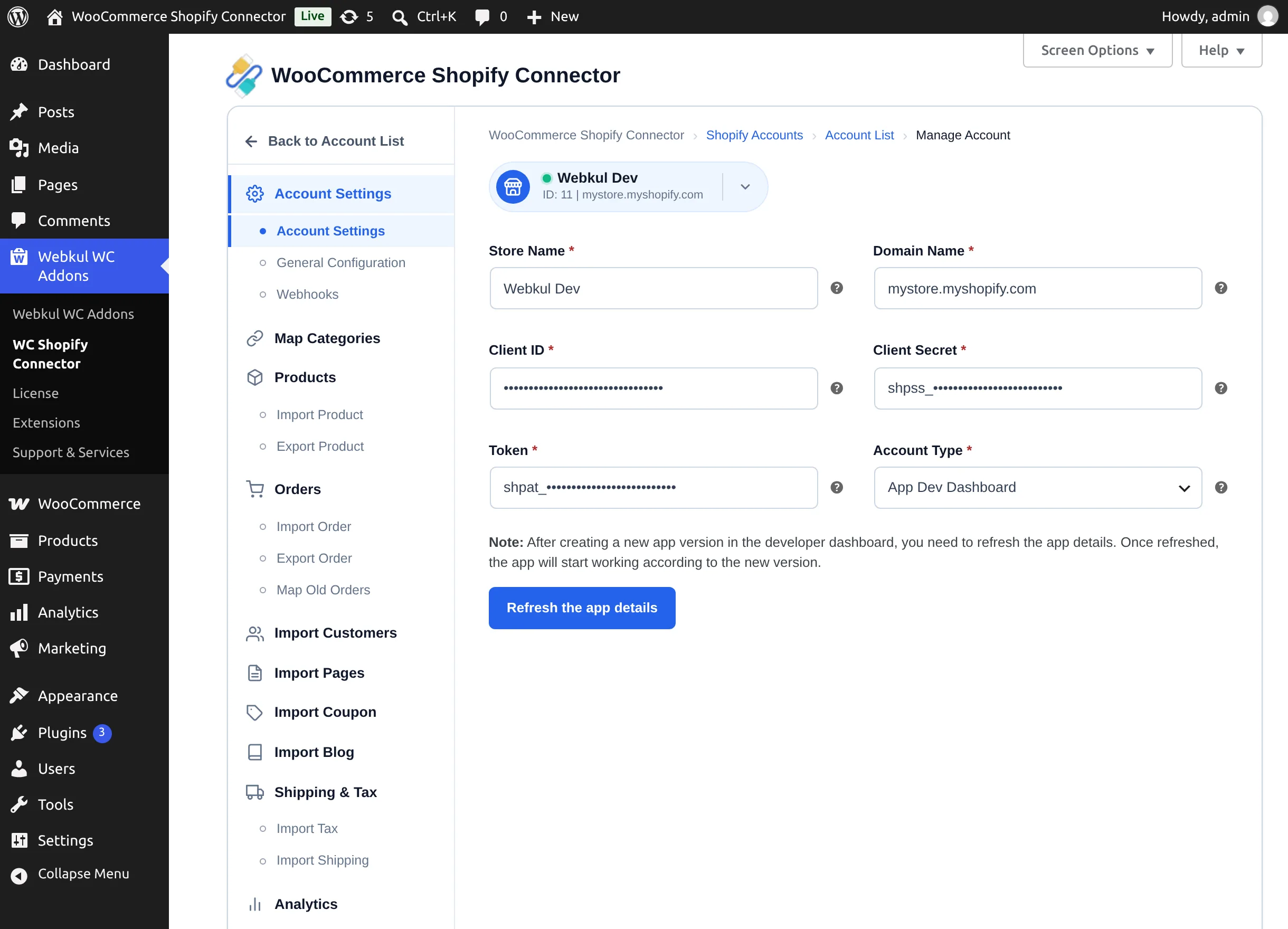Open Import Shipping under Shipping & Tax
This screenshot has width=1288, height=929.
coord(323,860)
